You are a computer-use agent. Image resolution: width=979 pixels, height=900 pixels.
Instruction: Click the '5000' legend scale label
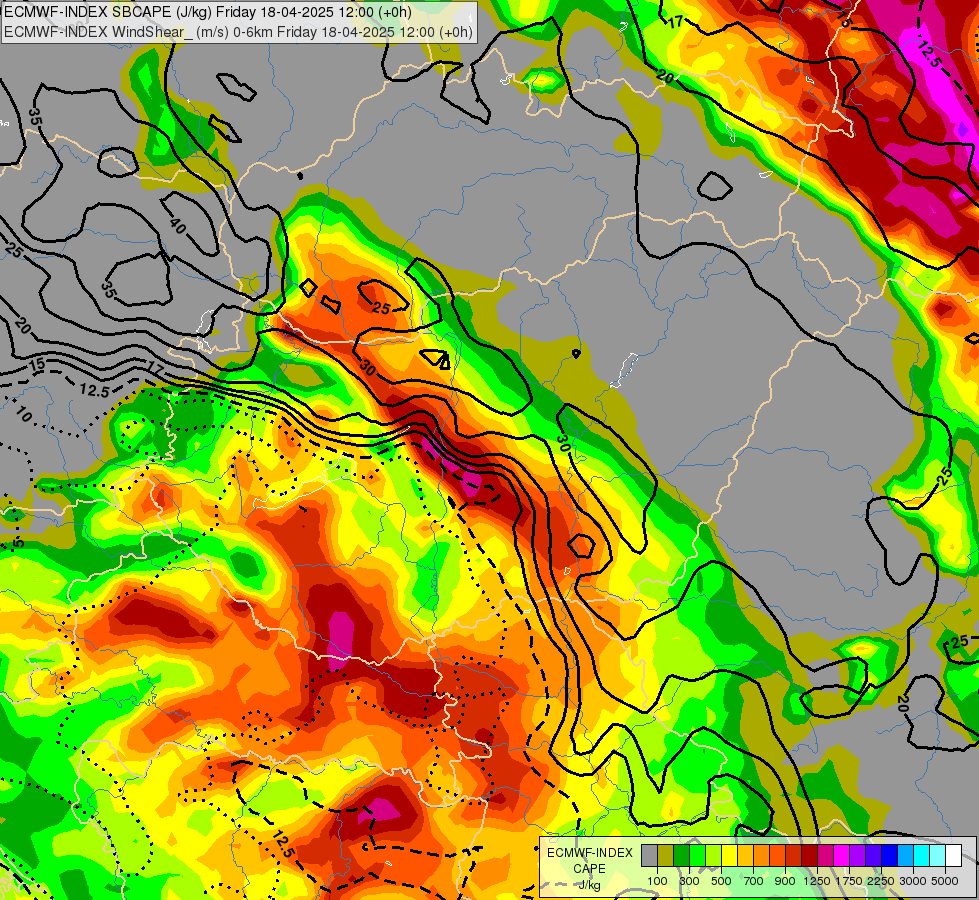coord(945,881)
